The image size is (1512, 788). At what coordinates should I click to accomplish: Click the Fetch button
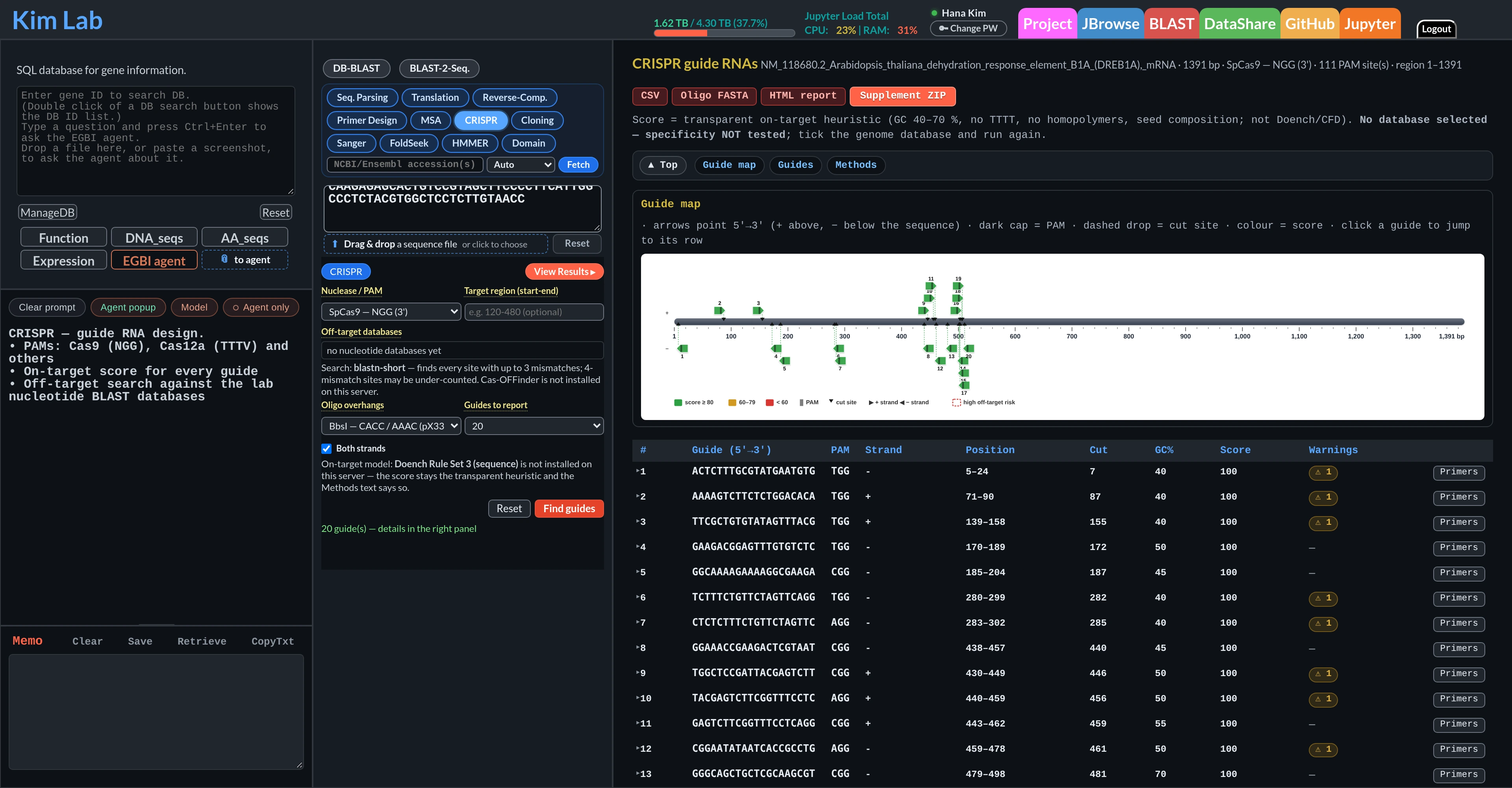click(578, 164)
